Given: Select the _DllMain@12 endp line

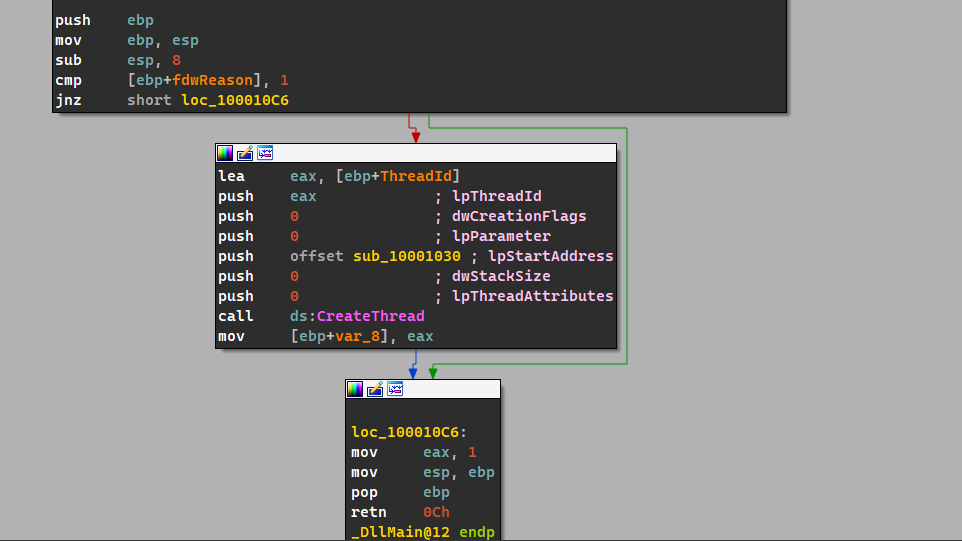Looking at the screenshot, I should point(422,532).
